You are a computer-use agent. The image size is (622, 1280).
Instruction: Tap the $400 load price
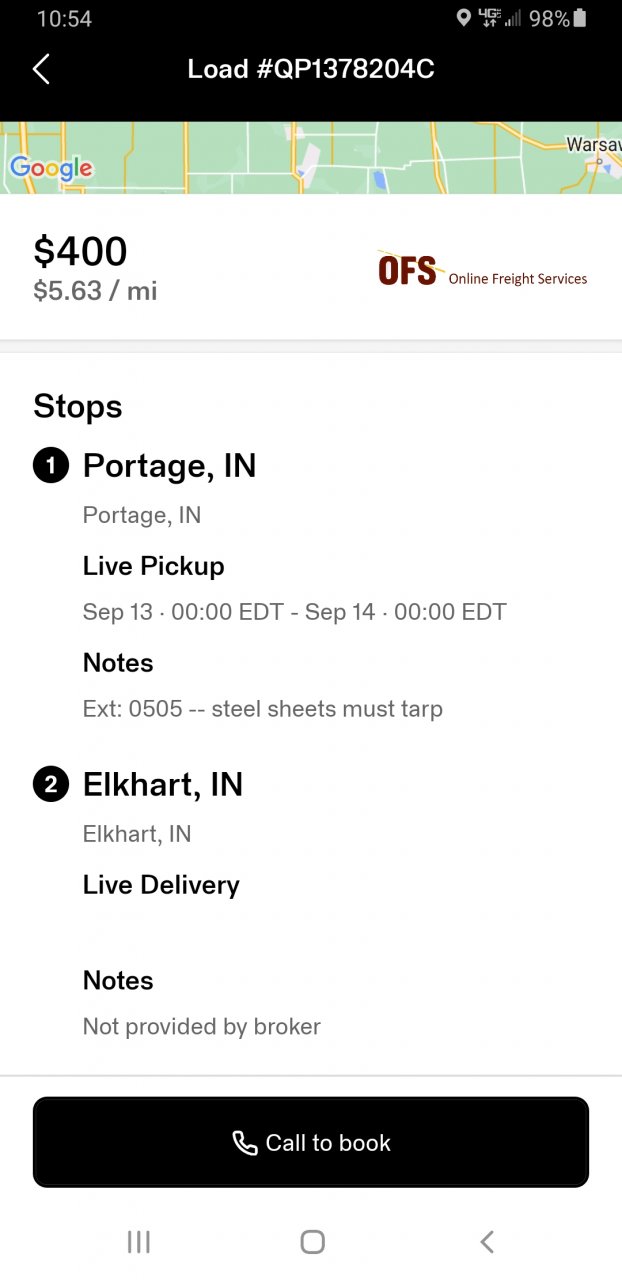80,251
